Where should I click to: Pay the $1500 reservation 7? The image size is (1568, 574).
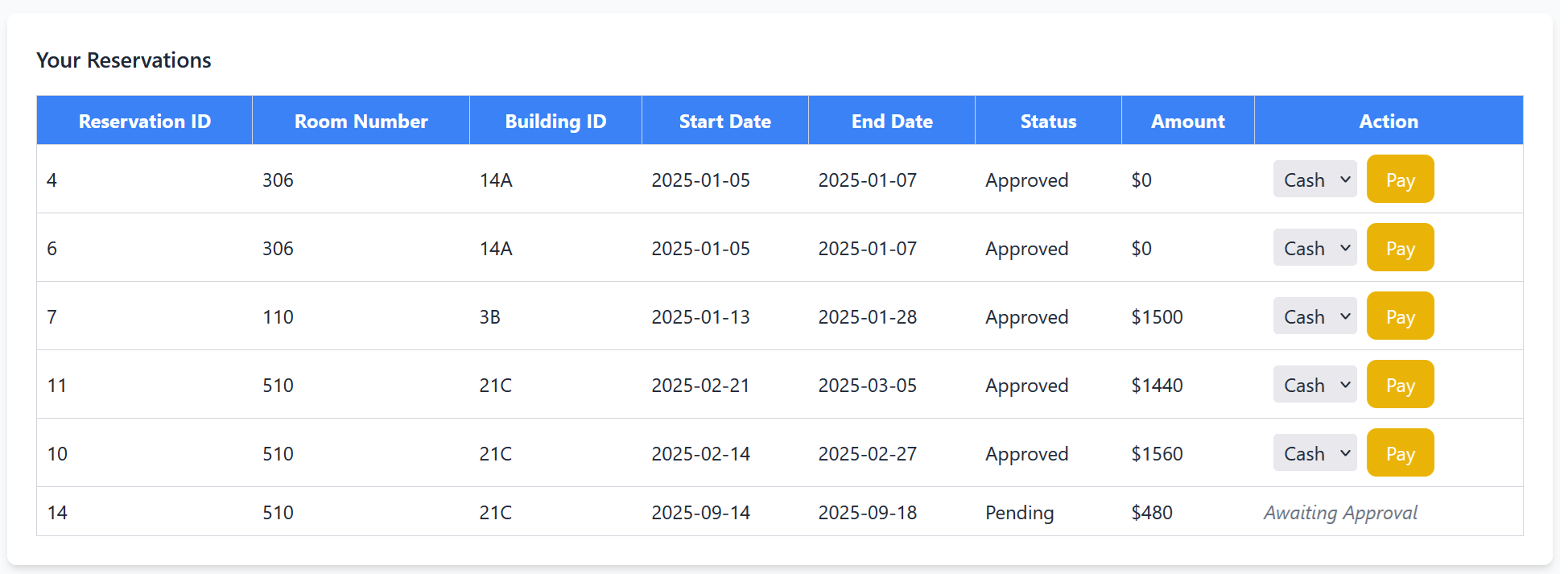(1399, 316)
